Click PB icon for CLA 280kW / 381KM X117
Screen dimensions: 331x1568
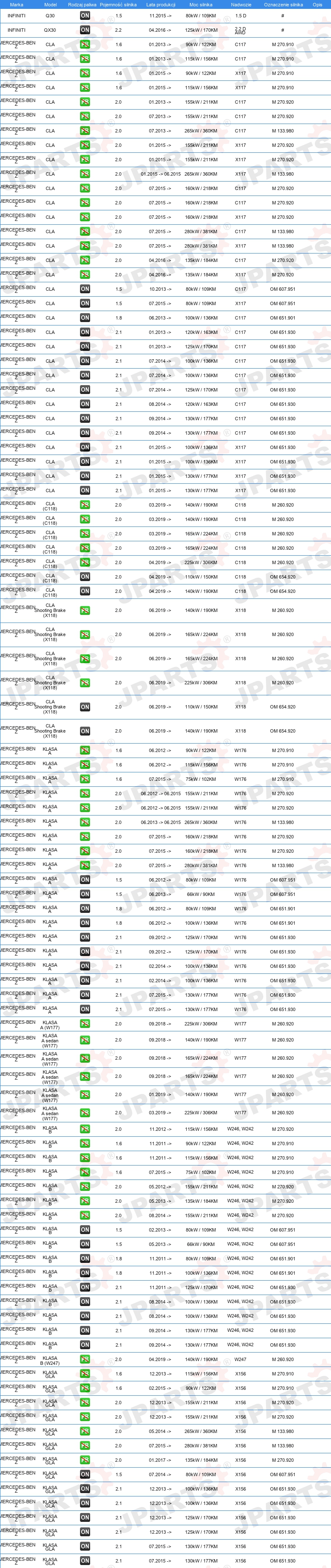tap(85, 246)
